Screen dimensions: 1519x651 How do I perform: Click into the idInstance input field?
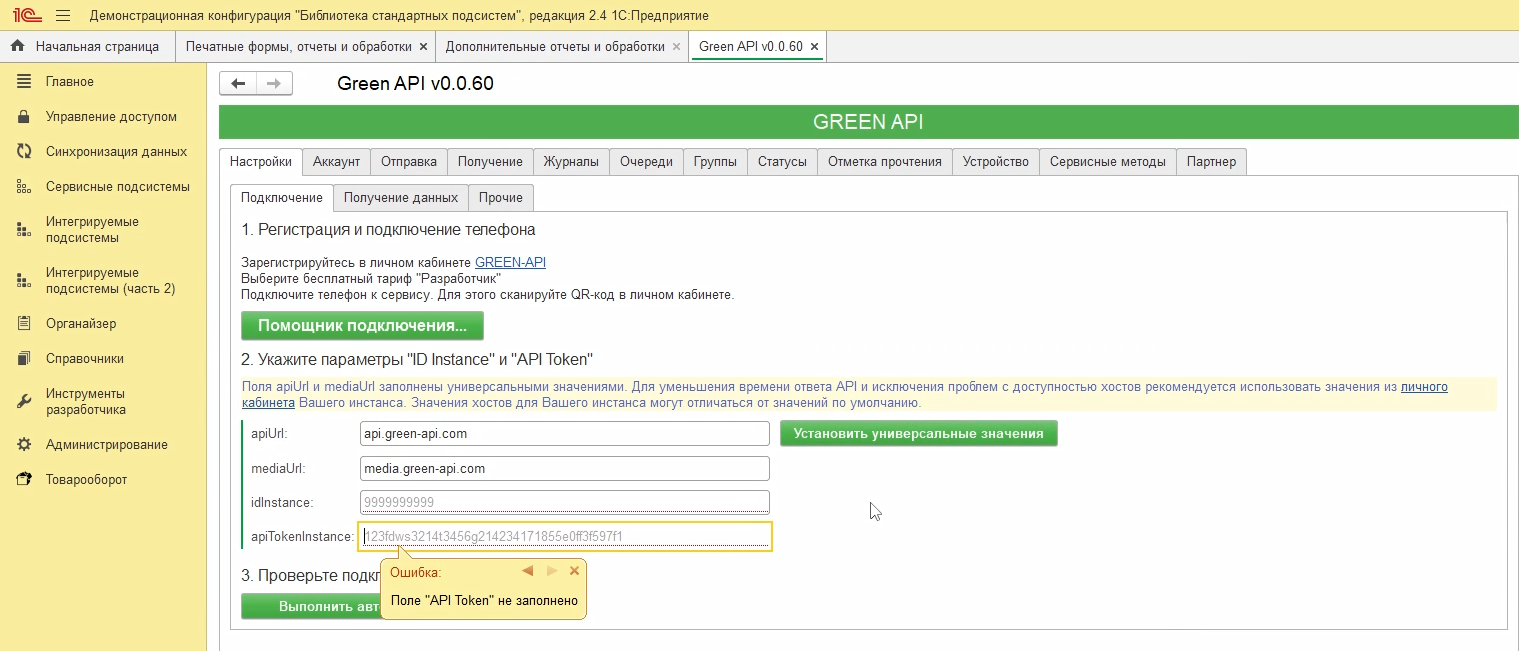pyautogui.click(x=564, y=502)
